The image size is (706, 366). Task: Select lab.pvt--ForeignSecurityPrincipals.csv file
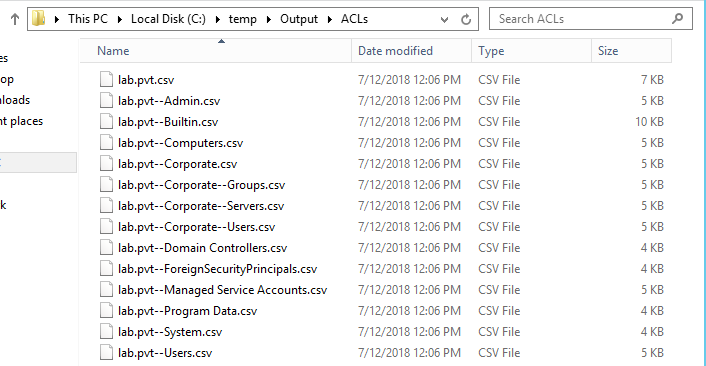217,269
